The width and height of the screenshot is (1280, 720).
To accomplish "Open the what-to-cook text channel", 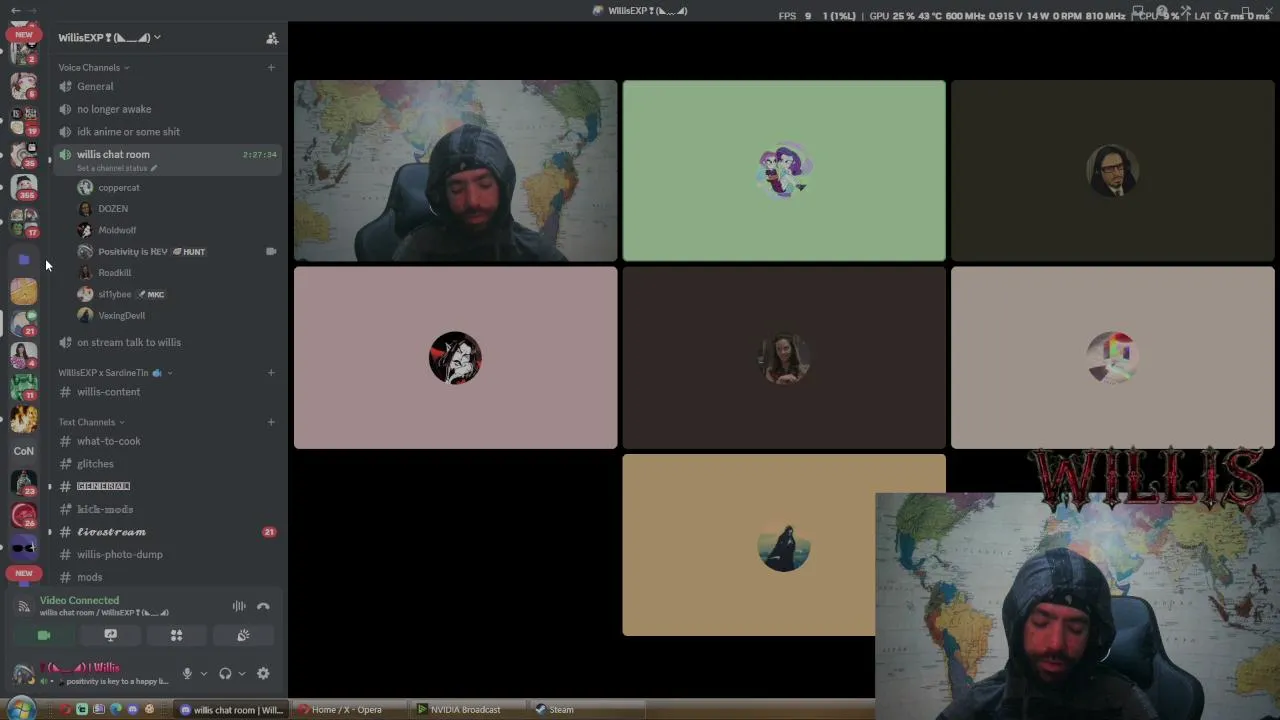I will click(x=168, y=441).
